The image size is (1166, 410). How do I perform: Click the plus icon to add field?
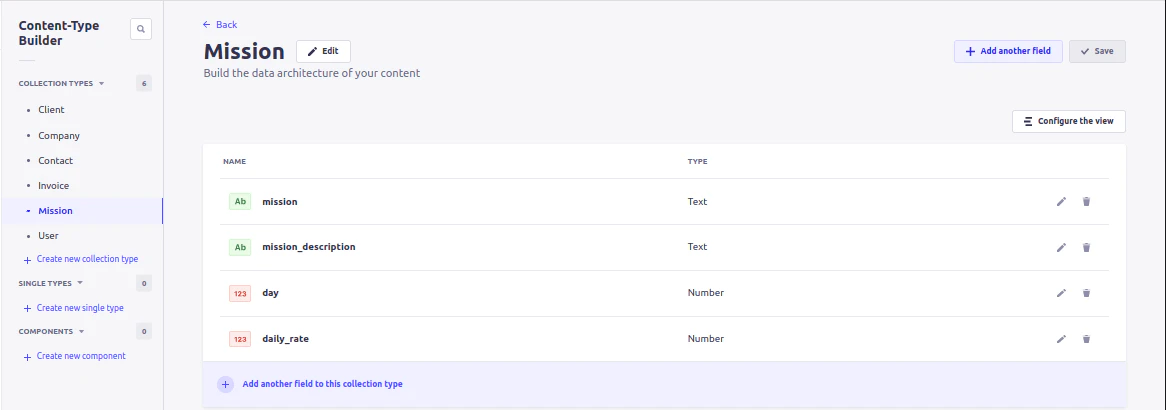[x=225, y=384]
